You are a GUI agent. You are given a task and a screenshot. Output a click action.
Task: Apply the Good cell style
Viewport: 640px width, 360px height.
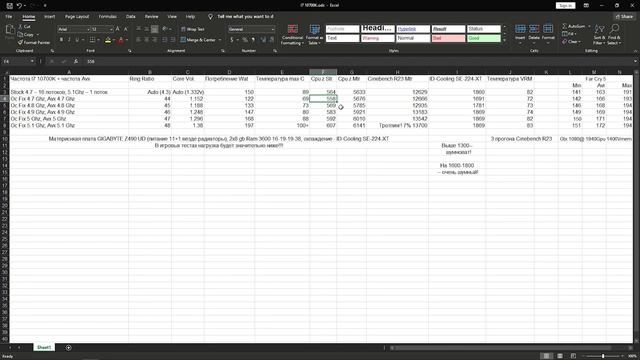484,38
